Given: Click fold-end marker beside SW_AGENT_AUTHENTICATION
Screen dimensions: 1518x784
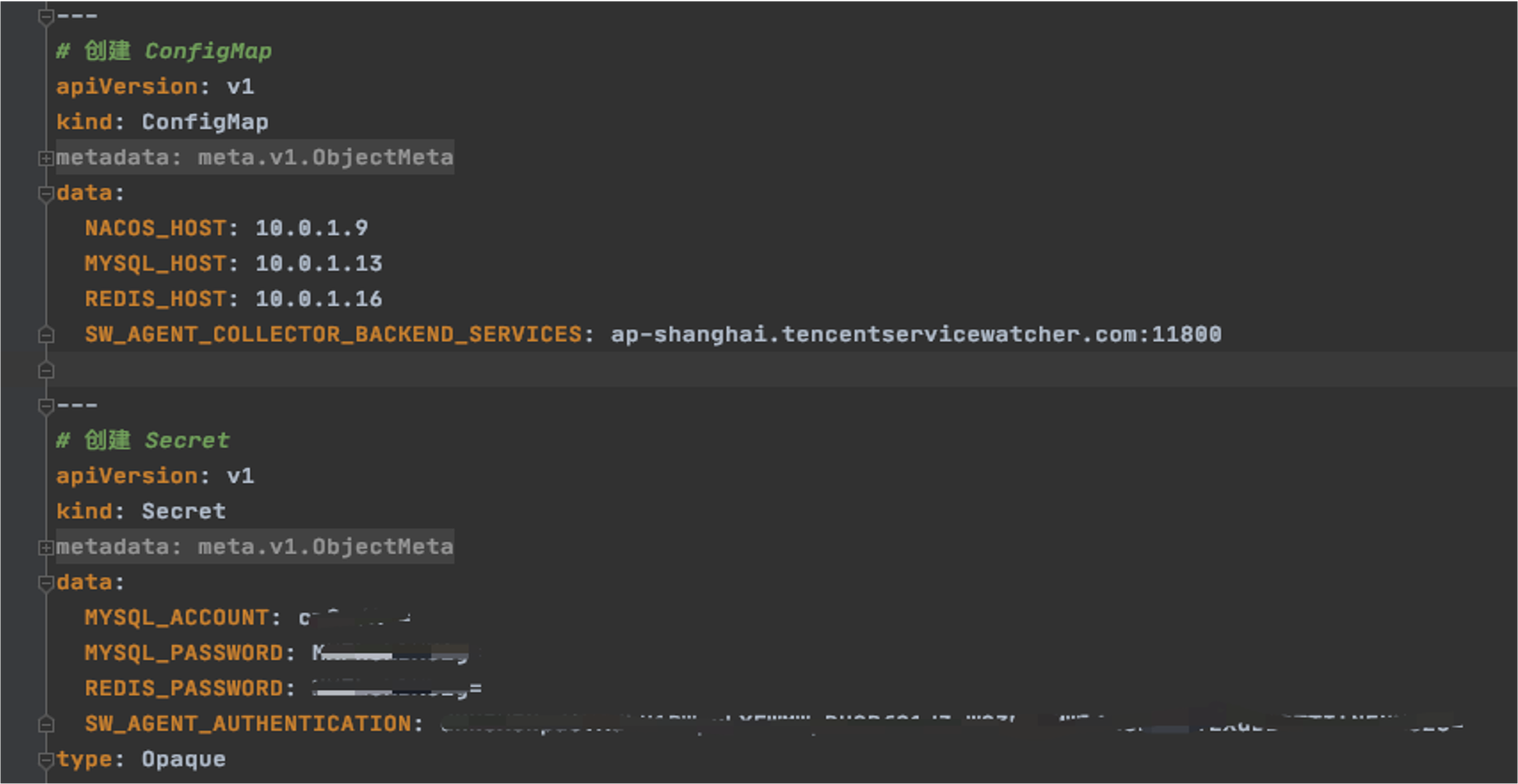Looking at the screenshot, I should pos(45,724).
